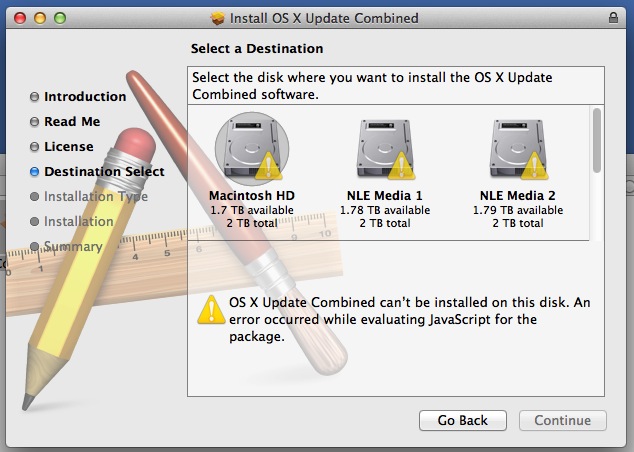The width and height of the screenshot is (634, 452).
Task: Click warning badge on NLE Media 2 drive
Action: (534, 166)
